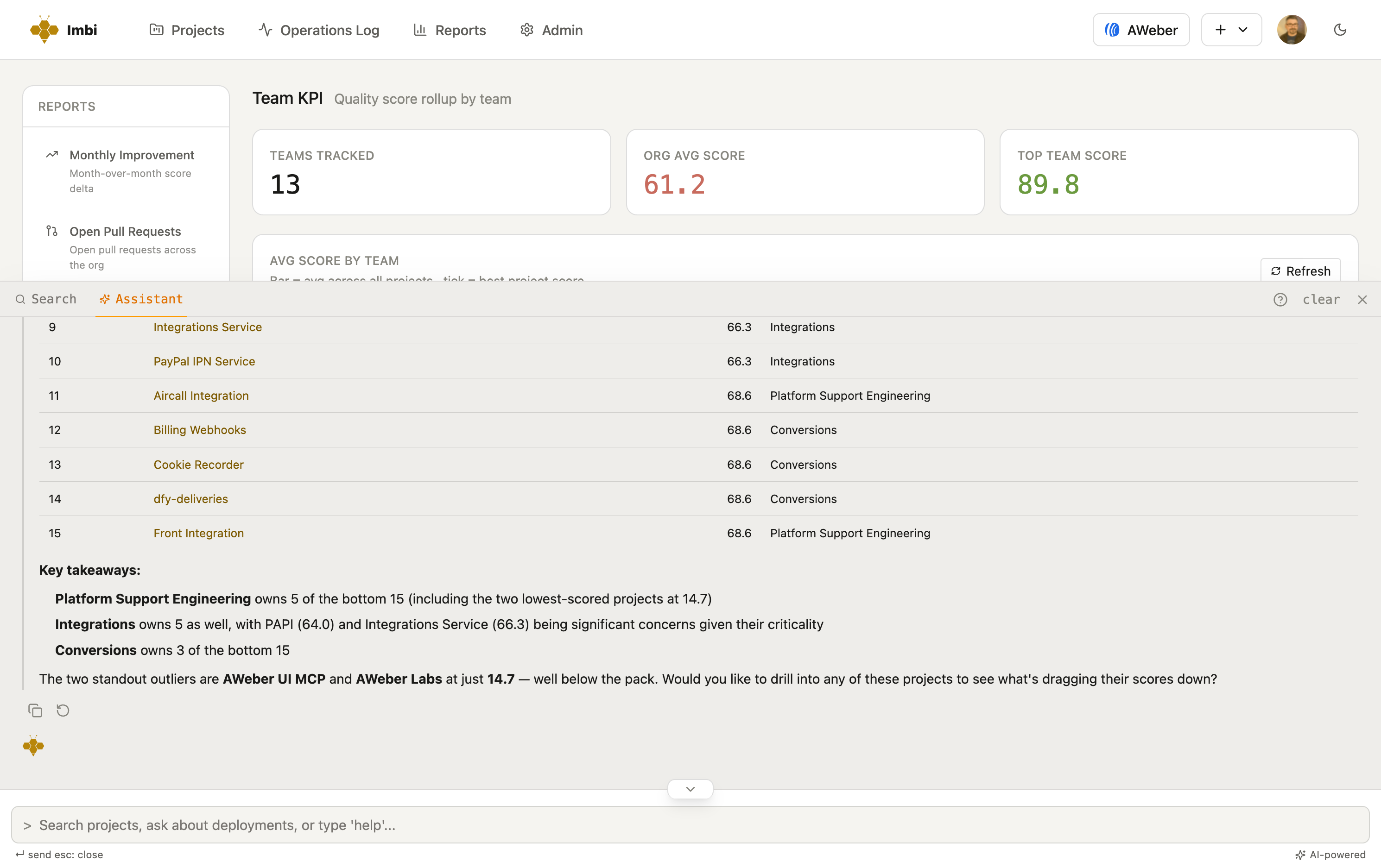This screenshot has width=1381, height=868.
Task: Select the Assistant tab
Action: pyautogui.click(x=141, y=299)
